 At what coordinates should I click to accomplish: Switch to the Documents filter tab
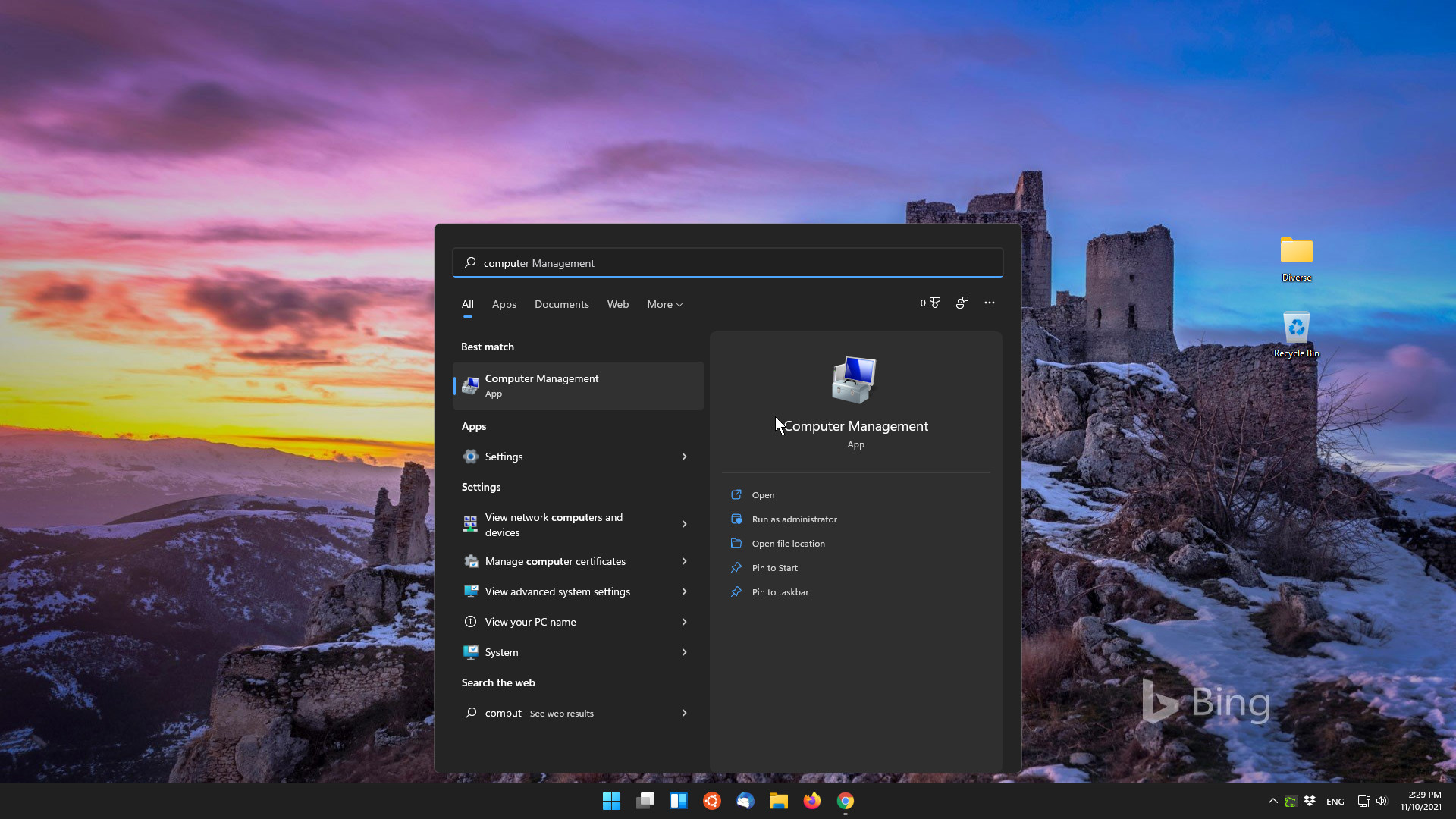(562, 304)
